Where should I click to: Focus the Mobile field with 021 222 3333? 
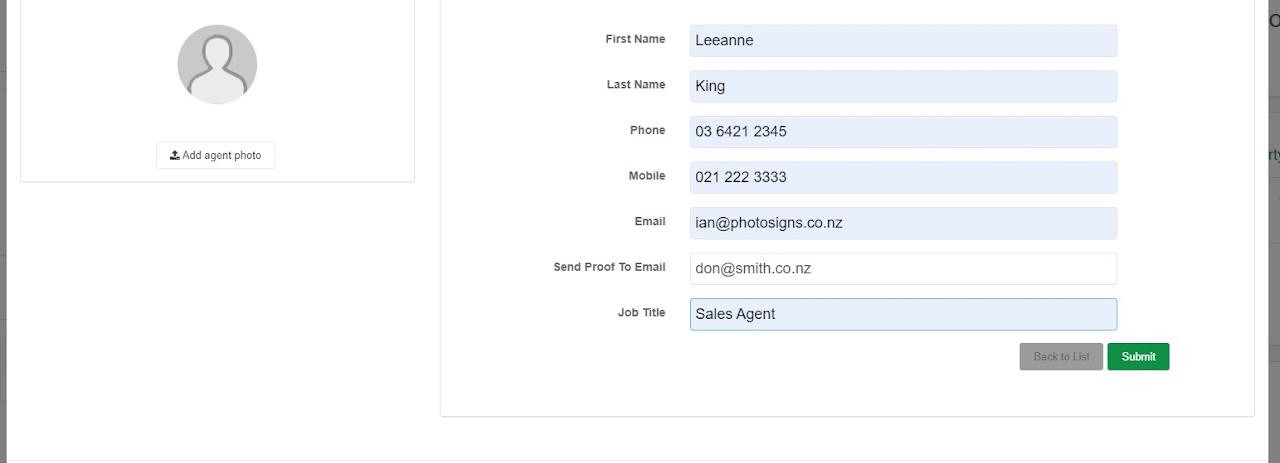(903, 177)
